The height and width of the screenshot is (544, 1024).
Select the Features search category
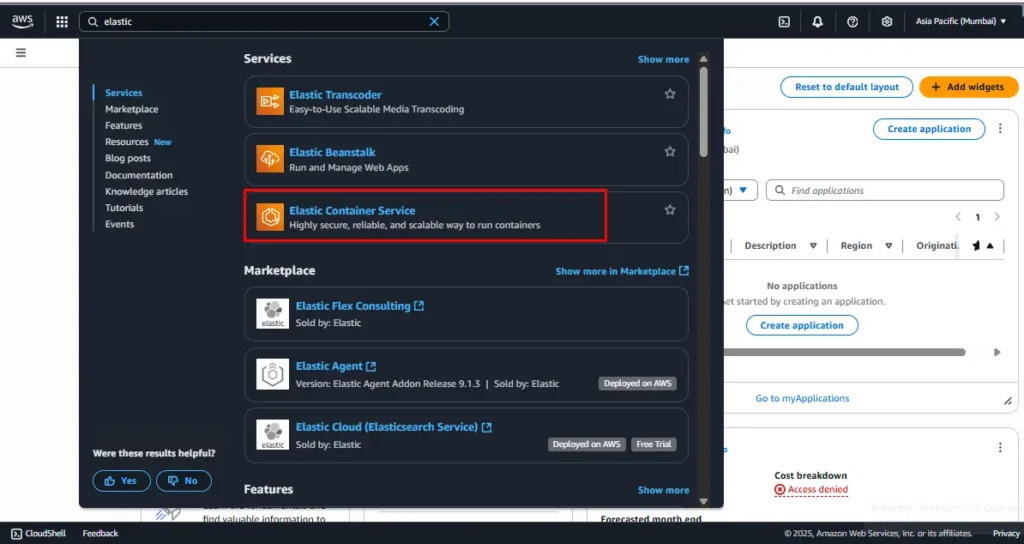123,125
